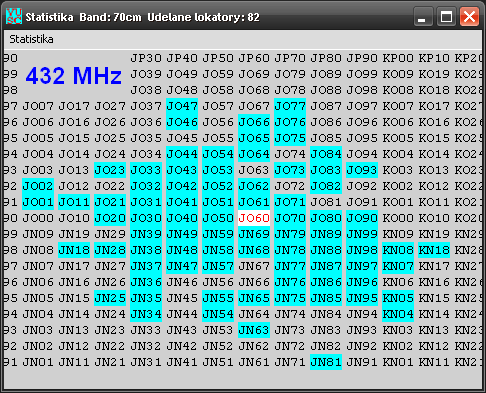Select highlighted locator JO20

click(110, 218)
